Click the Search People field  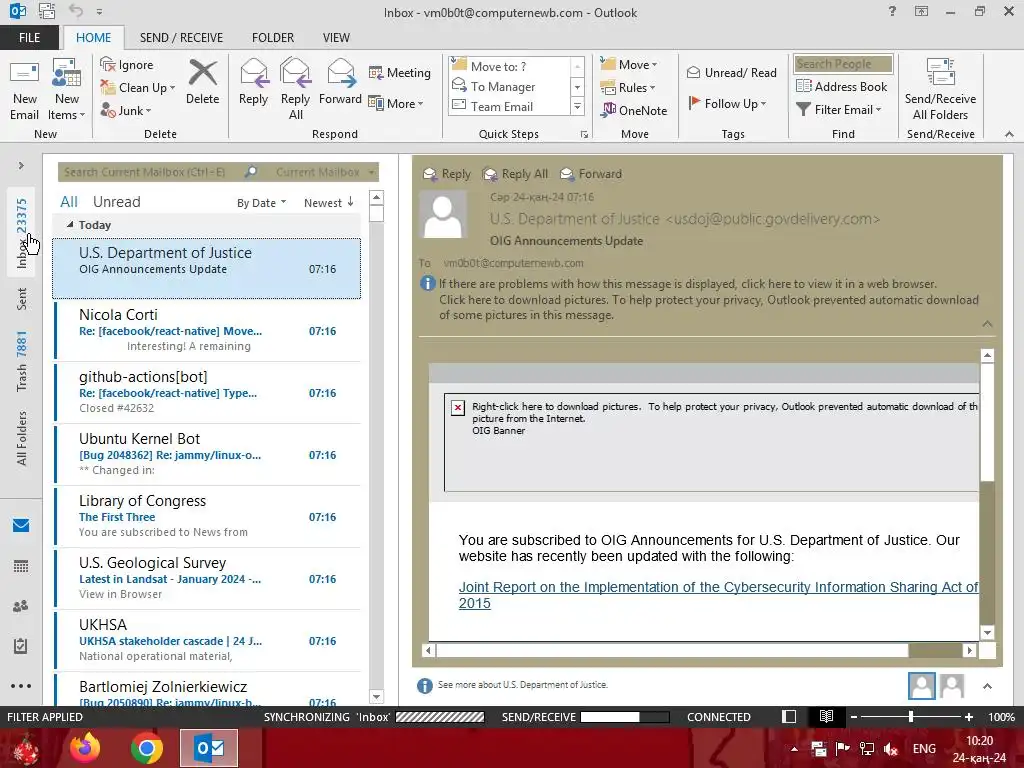pos(843,64)
